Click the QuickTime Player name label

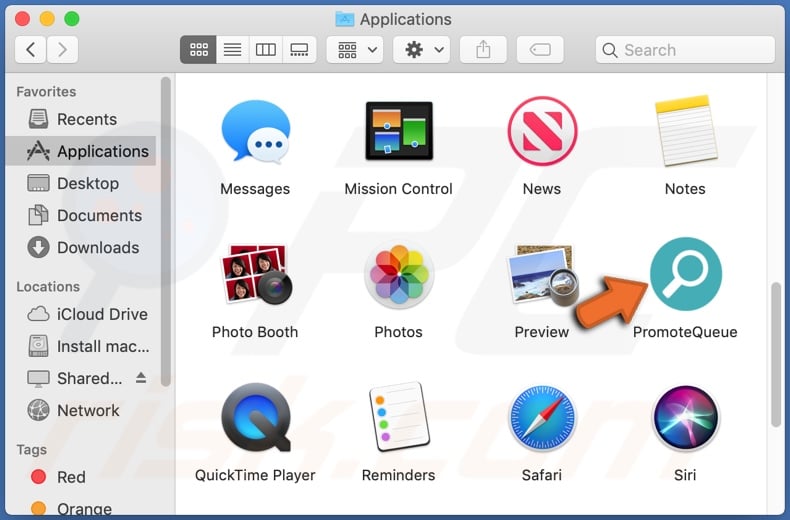click(x=255, y=475)
